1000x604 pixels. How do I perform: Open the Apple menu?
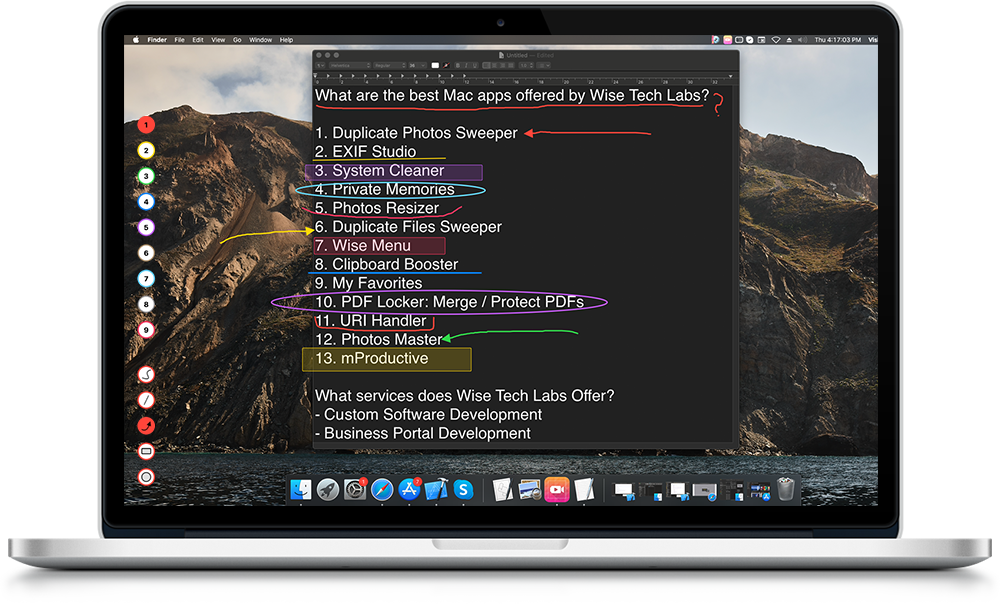click(136, 40)
